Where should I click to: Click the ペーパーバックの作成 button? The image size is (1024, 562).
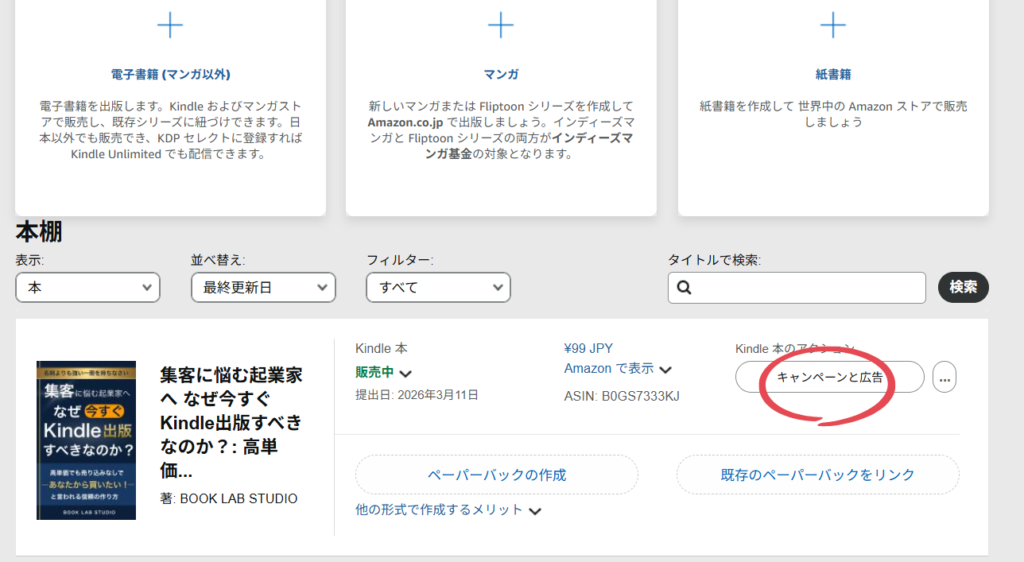pos(496,474)
